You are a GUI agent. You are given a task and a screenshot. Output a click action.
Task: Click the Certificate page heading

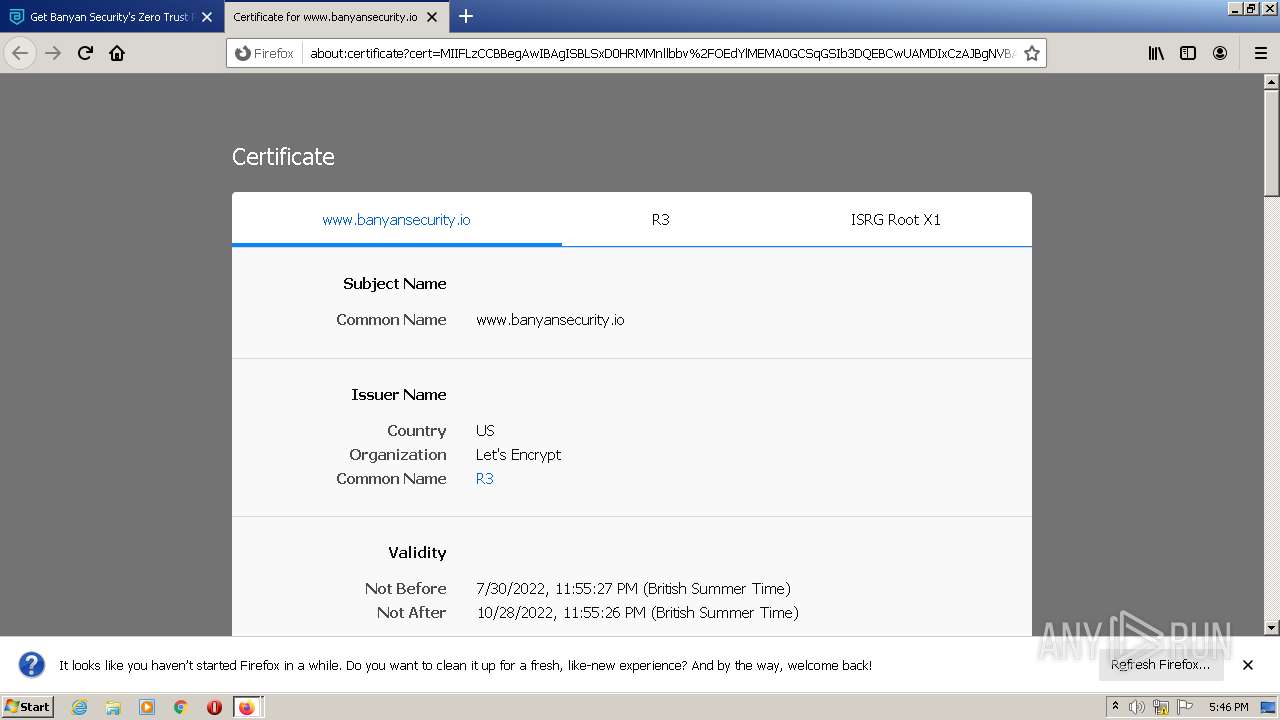coord(283,157)
